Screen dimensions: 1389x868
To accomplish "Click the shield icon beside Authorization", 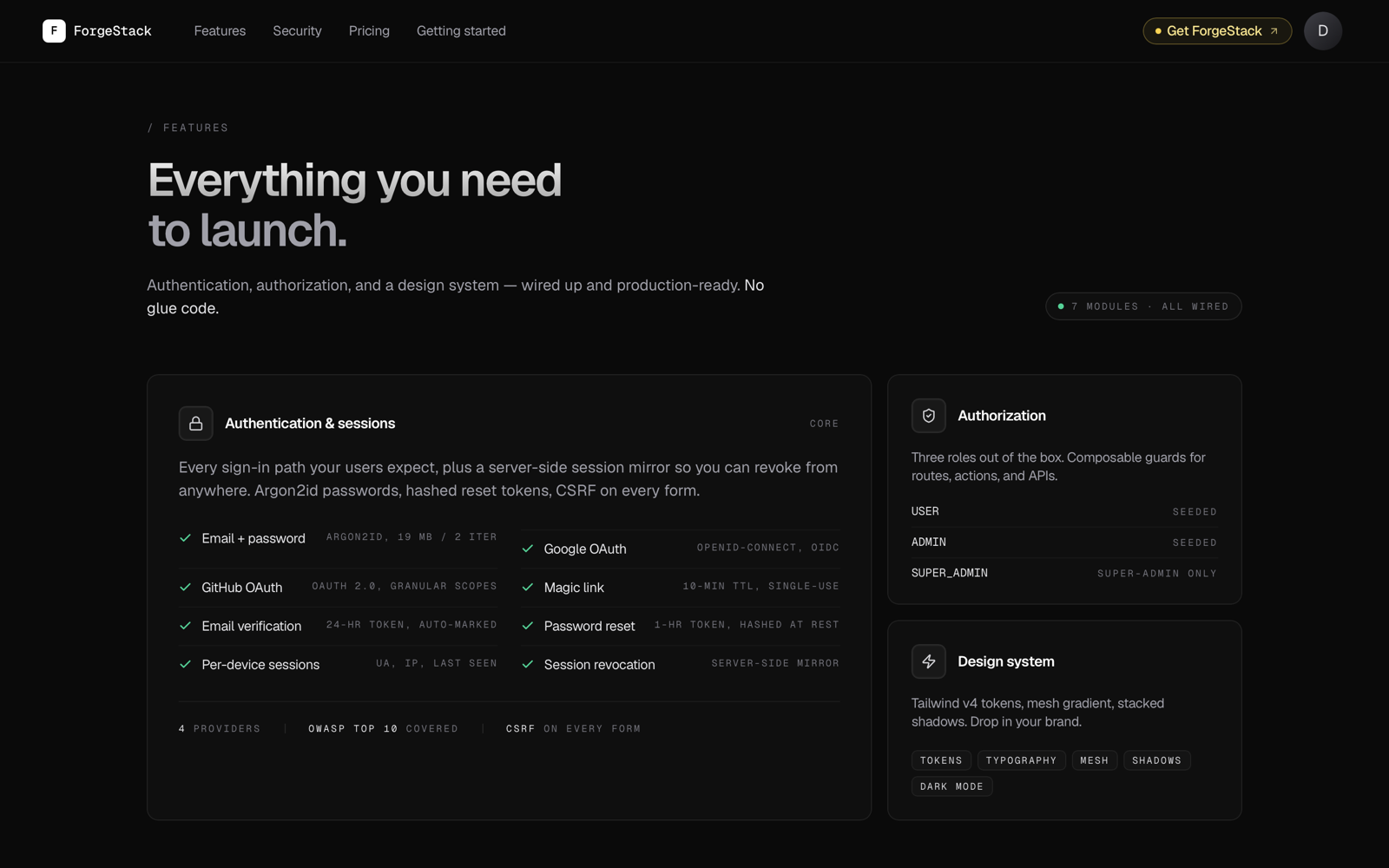I will pyautogui.click(x=929, y=416).
